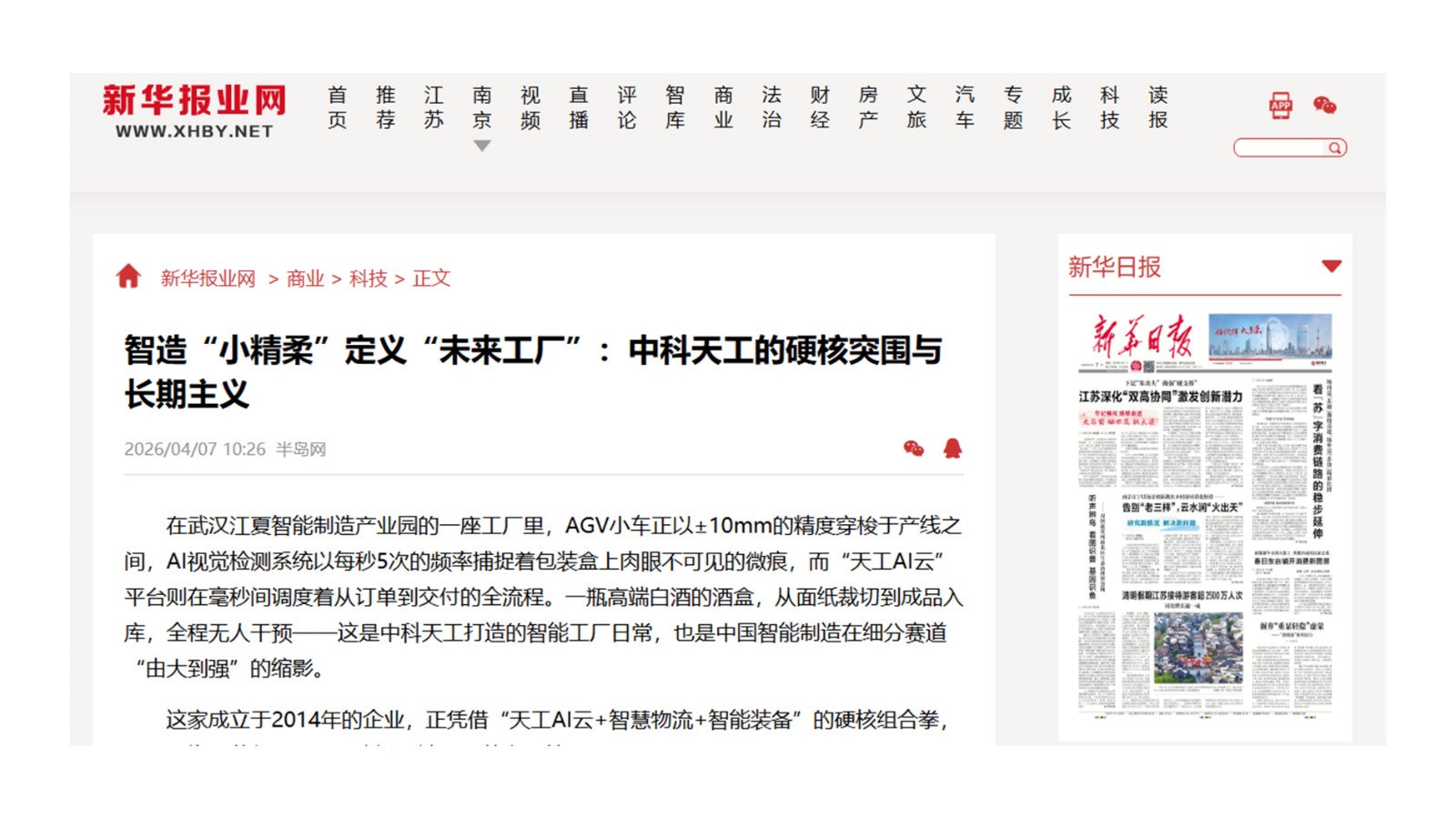This screenshot has height=819, width=1456.
Task: Expand the 新华日报 dropdown triangle
Action: point(1331,267)
